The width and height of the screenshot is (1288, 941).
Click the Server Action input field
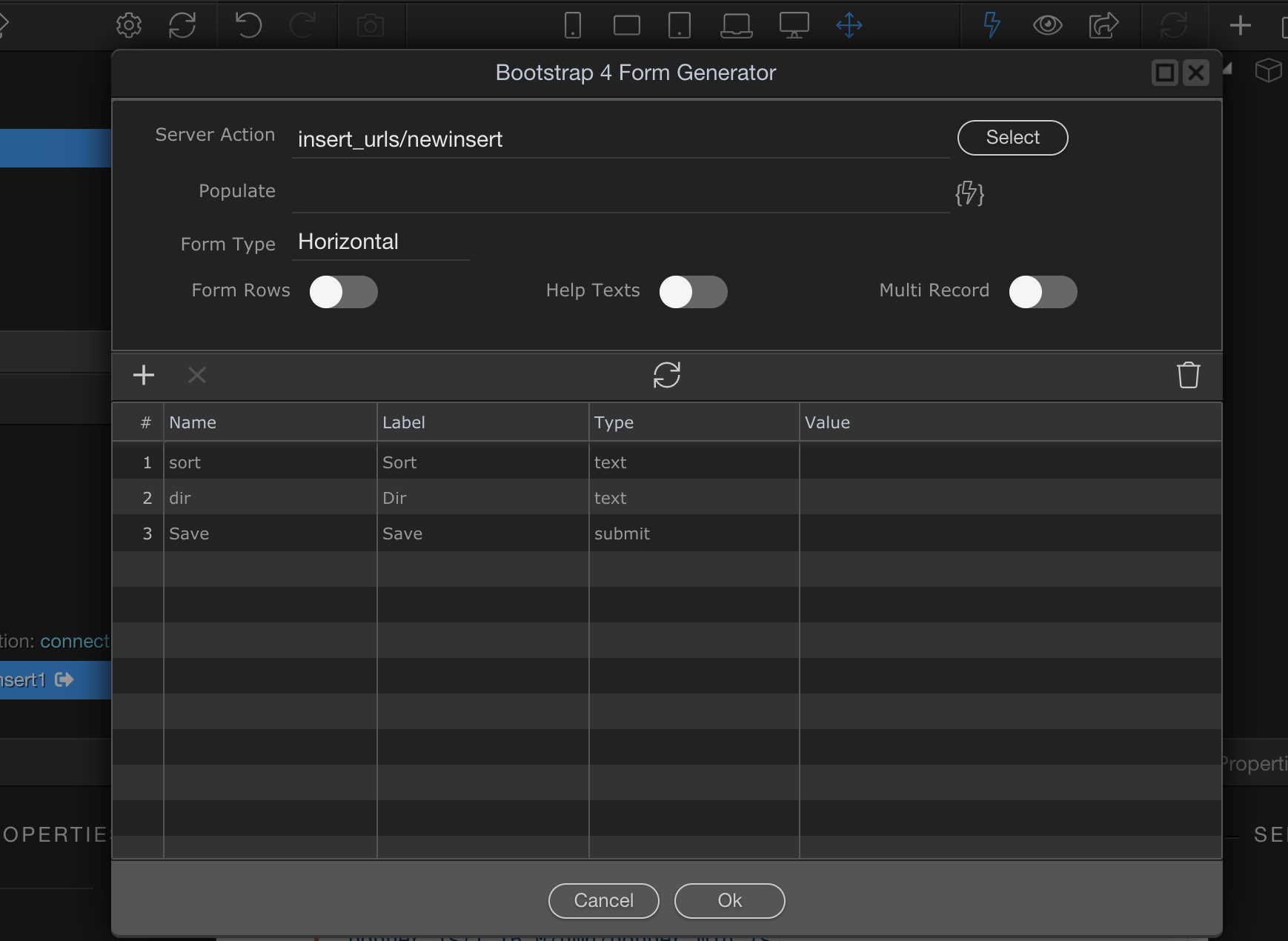click(x=620, y=139)
